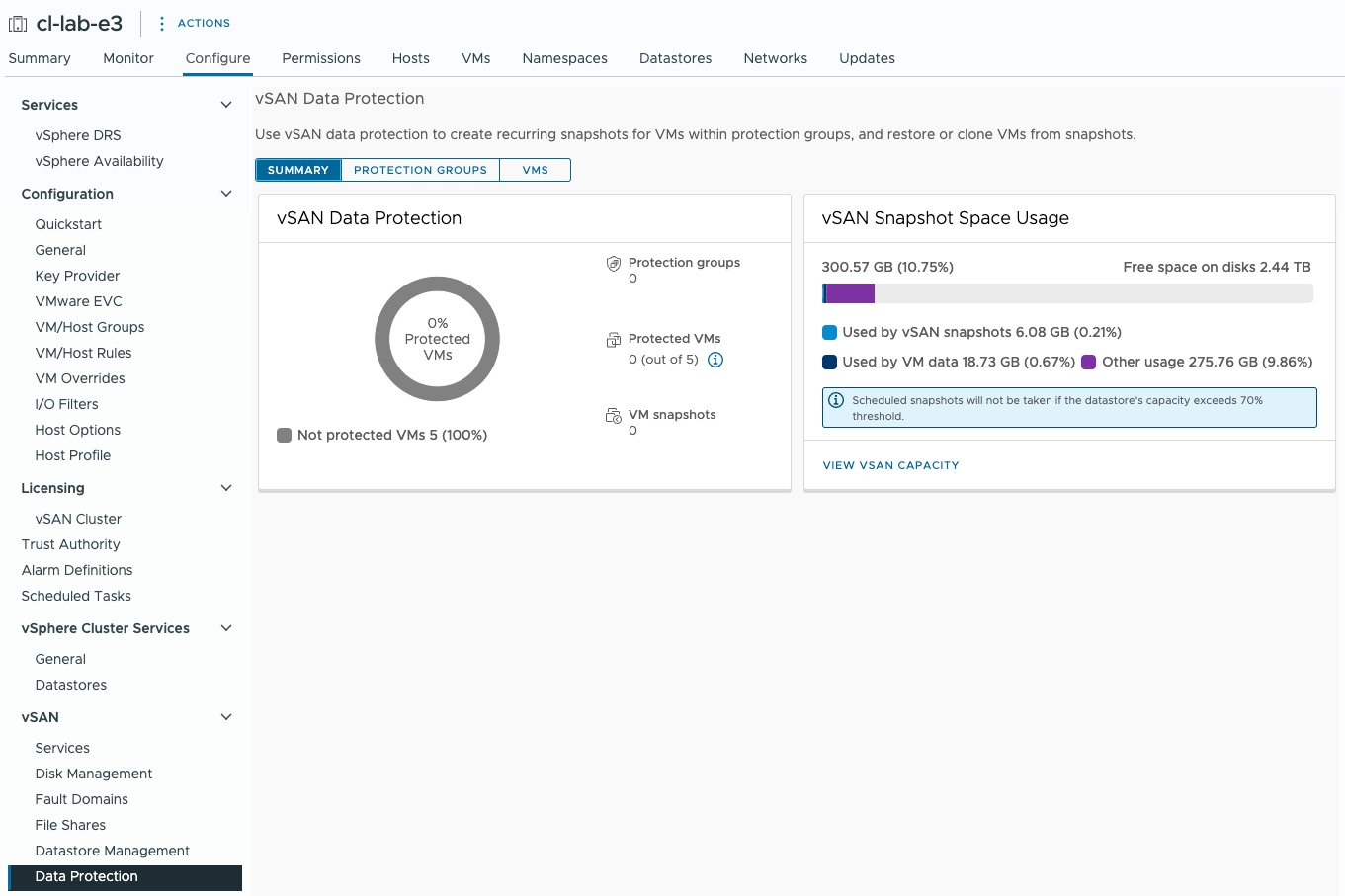This screenshot has width=1345, height=896.
Task: Click the purple Other usage legend swatch
Action: [x=1089, y=362]
